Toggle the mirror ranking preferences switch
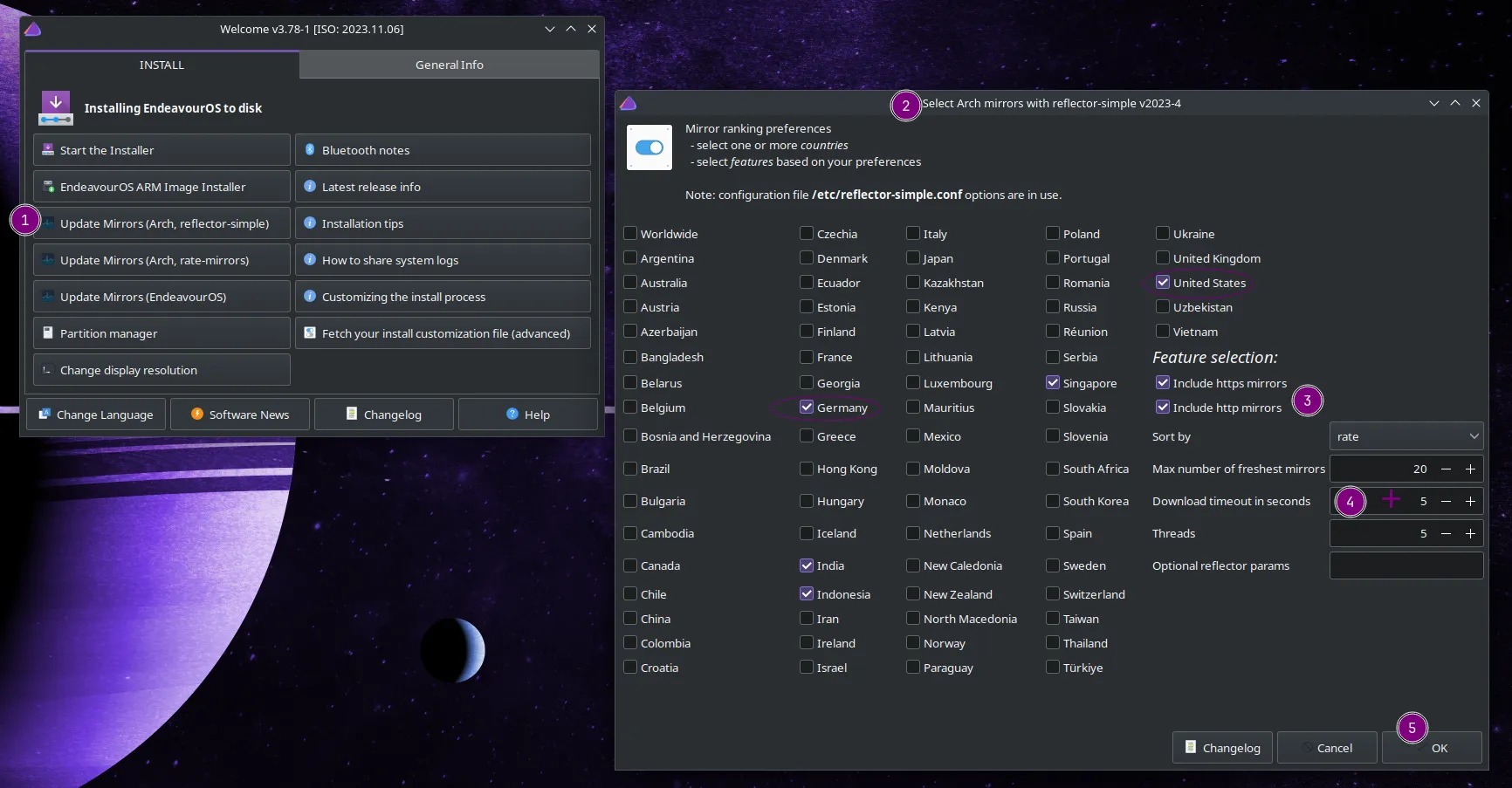 point(649,147)
